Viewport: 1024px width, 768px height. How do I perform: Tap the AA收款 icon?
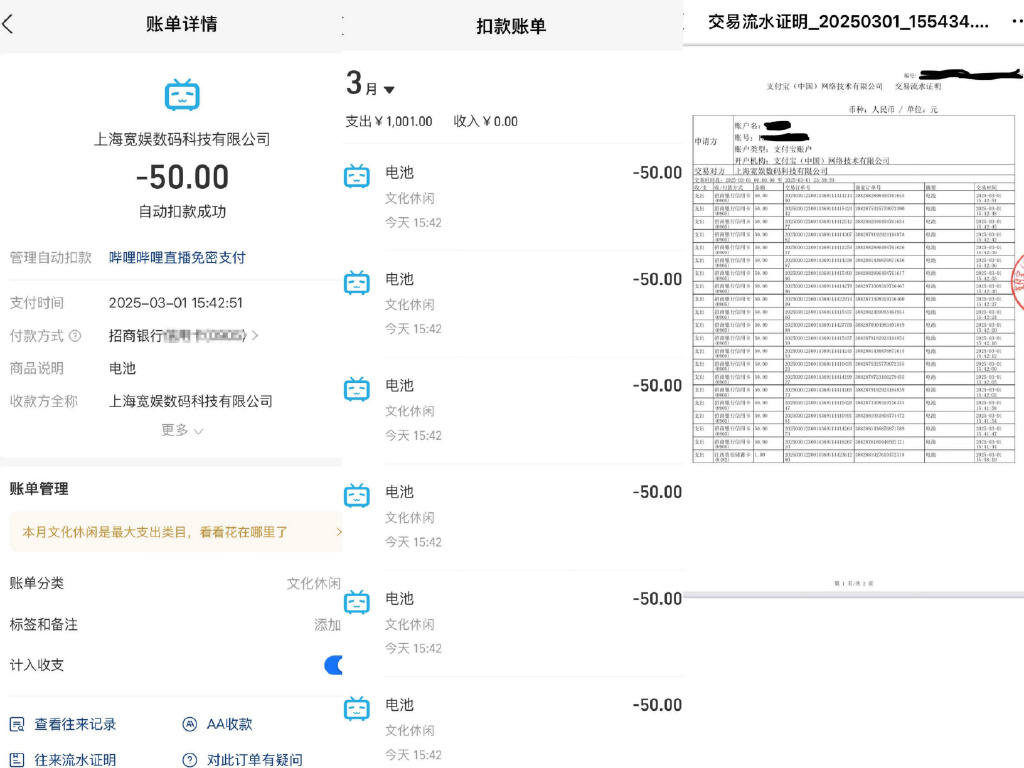click(190, 724)
